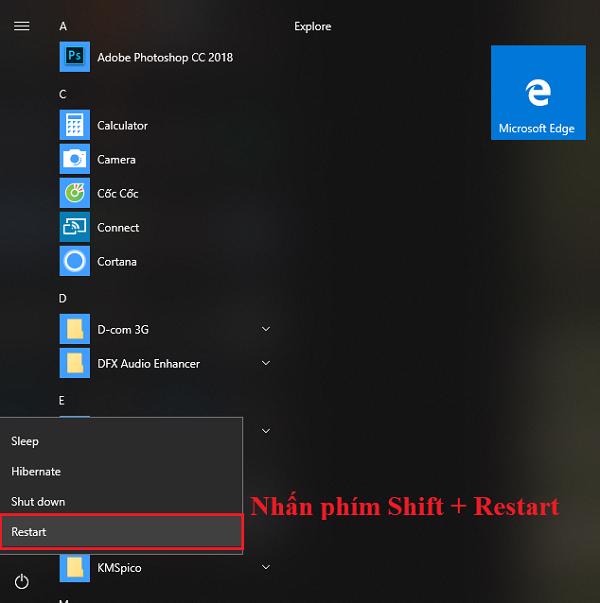The width and height of the screenshot is (600, 603).
Task: Click the DFX Audio Enhancer folder name
Action: pos(148,364)
